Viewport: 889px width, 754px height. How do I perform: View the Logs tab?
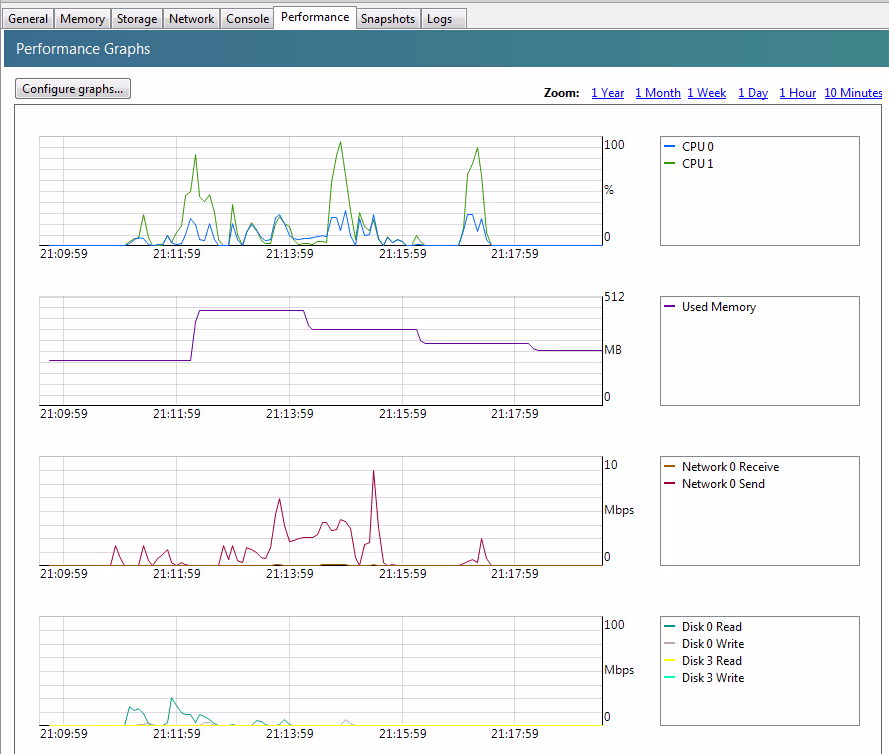(x=439, y=19)
